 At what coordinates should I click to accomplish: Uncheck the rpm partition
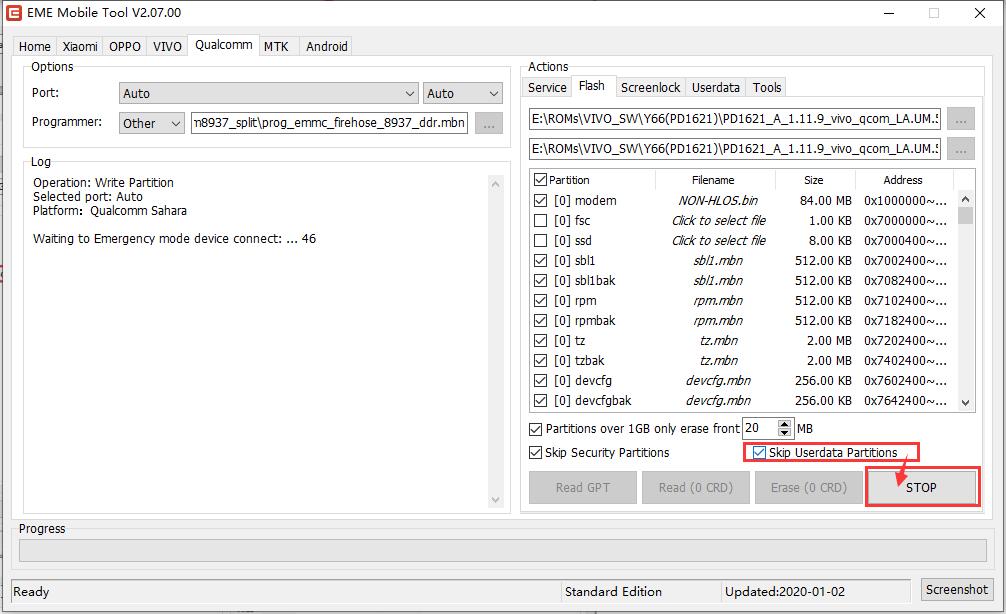pos(541,300)
